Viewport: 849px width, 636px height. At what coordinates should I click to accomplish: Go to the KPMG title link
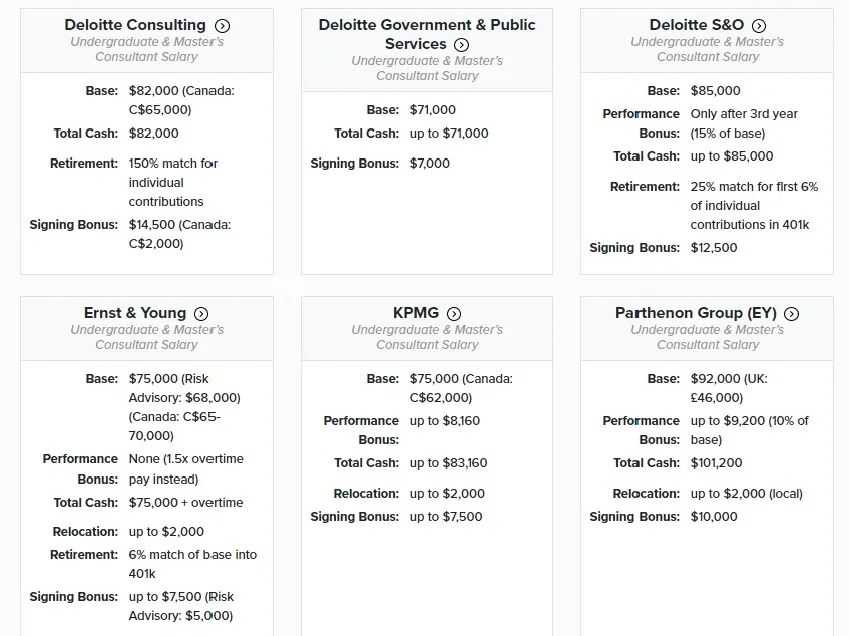pyautogui.click(x=416, y=313)
